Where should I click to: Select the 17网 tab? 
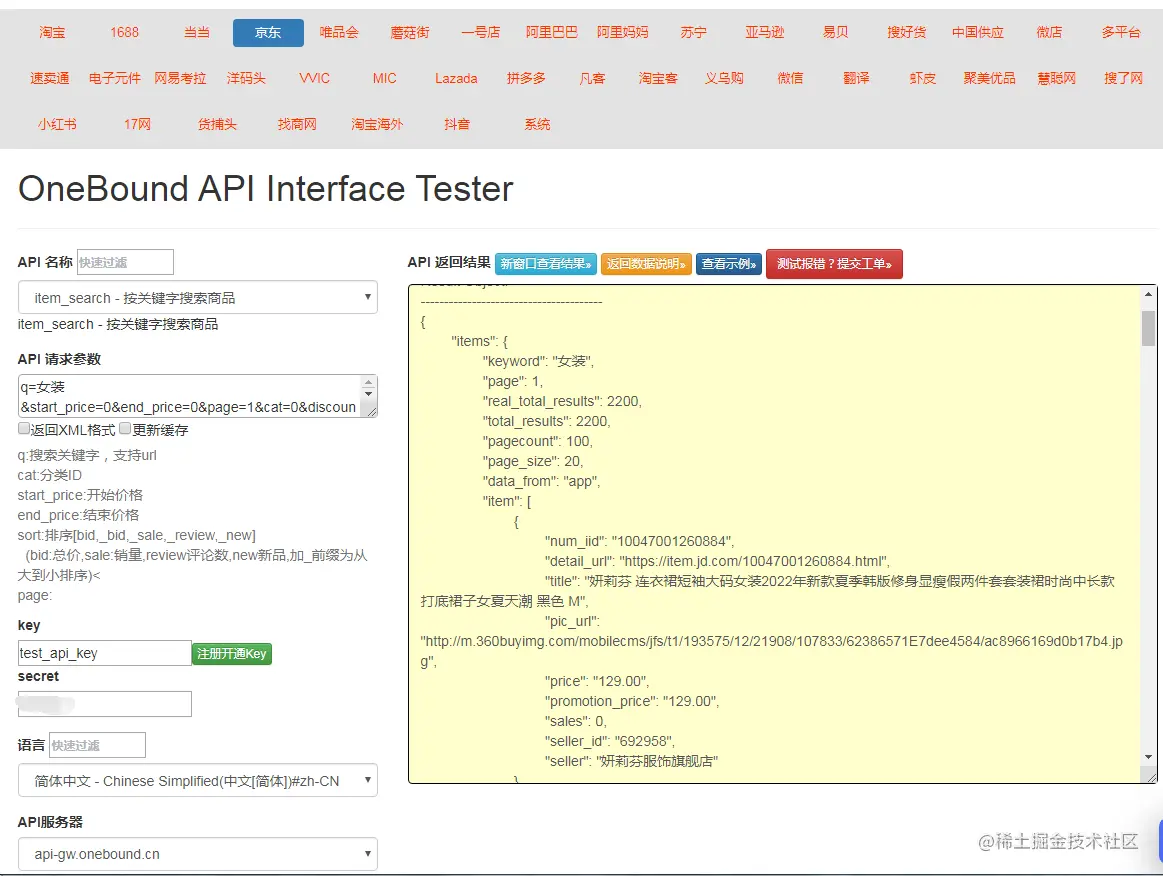pyautogui.click(x=137, y=125)
